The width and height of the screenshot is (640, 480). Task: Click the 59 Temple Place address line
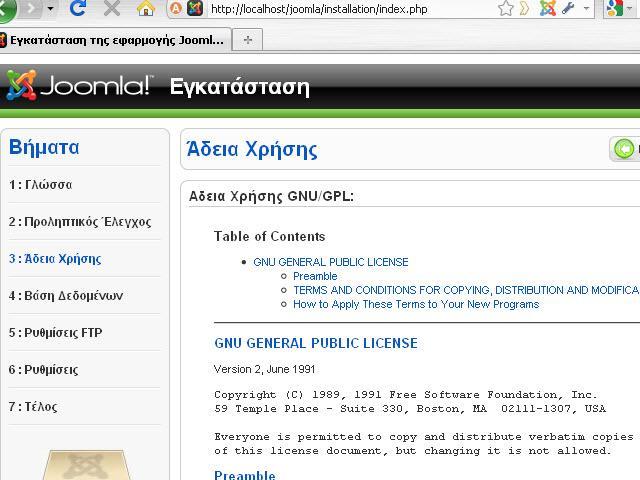410,409
